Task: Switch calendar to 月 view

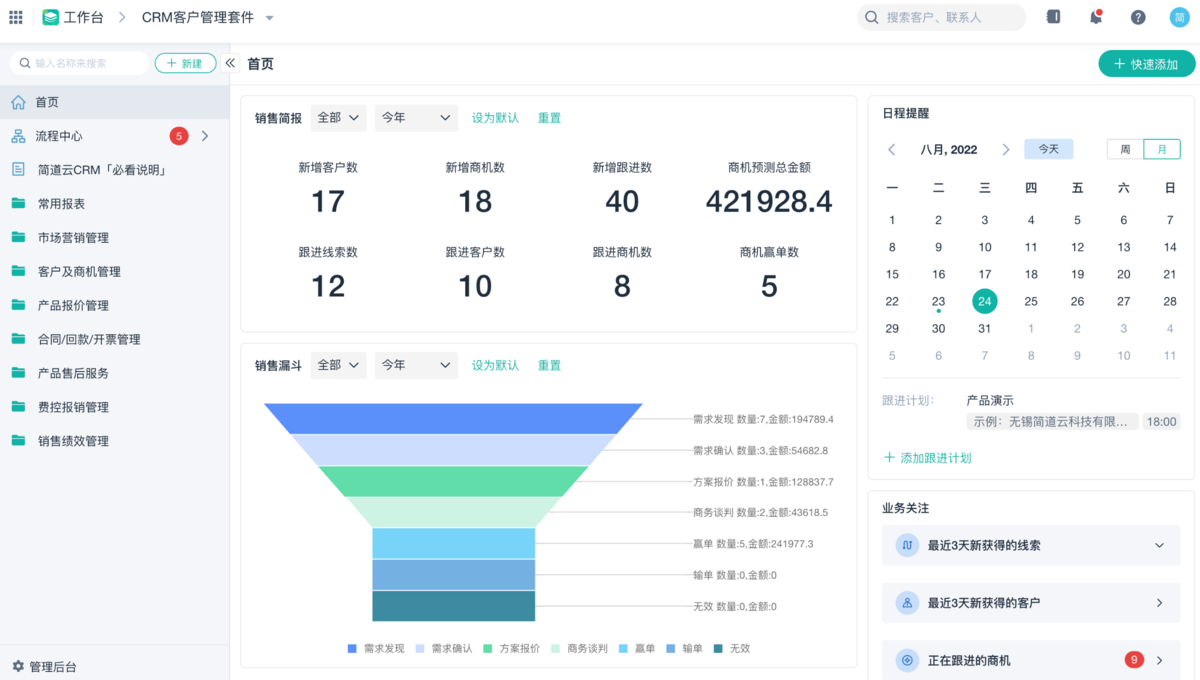Action: click(x=1162, y=149)
